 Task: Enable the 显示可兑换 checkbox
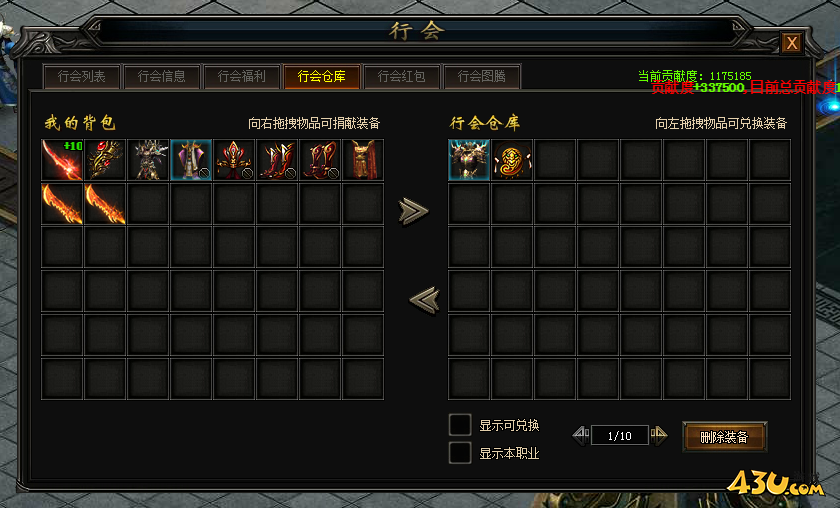point(460,425)
